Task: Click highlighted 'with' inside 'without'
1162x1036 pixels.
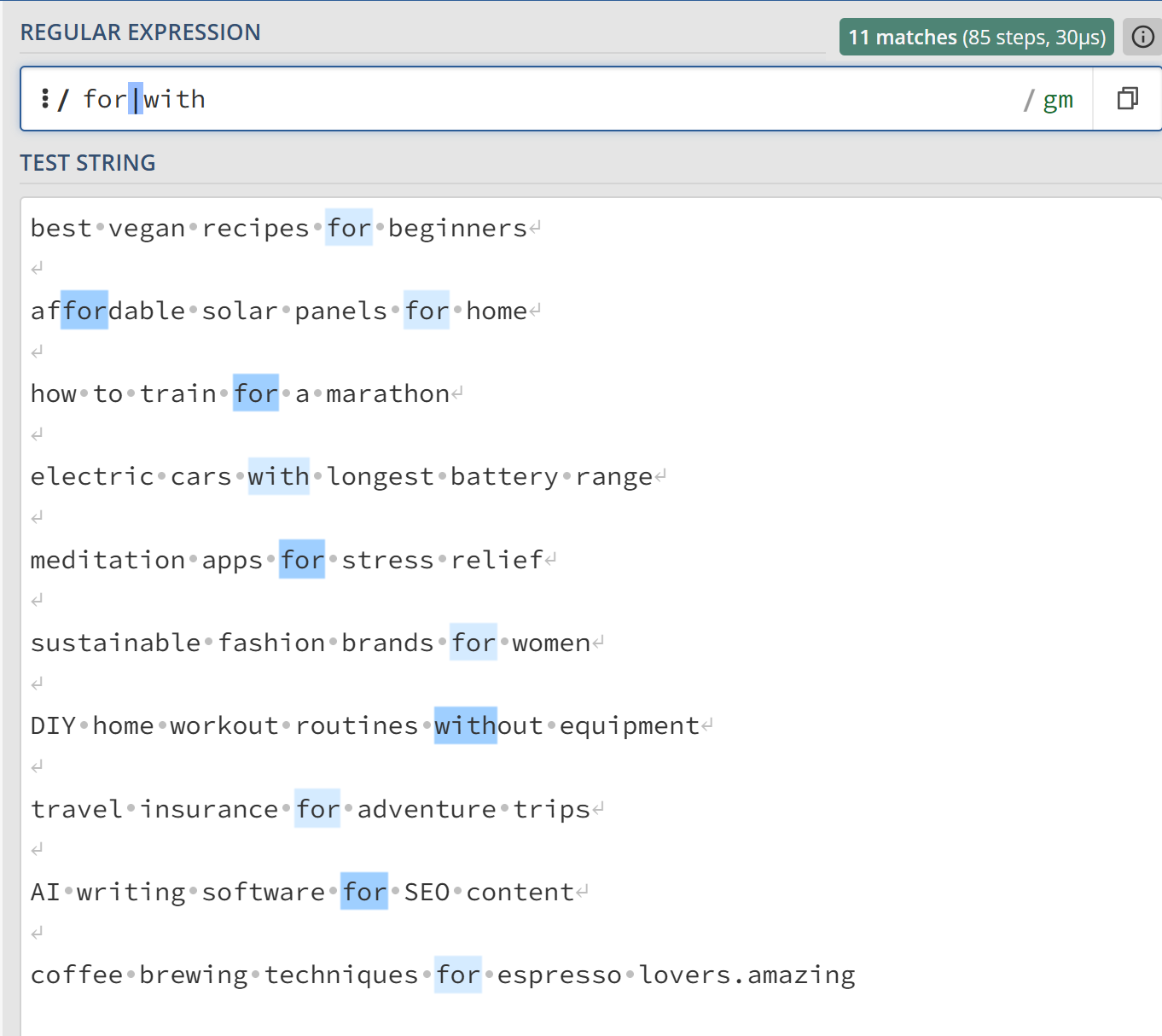Action: tap(465, 725)
